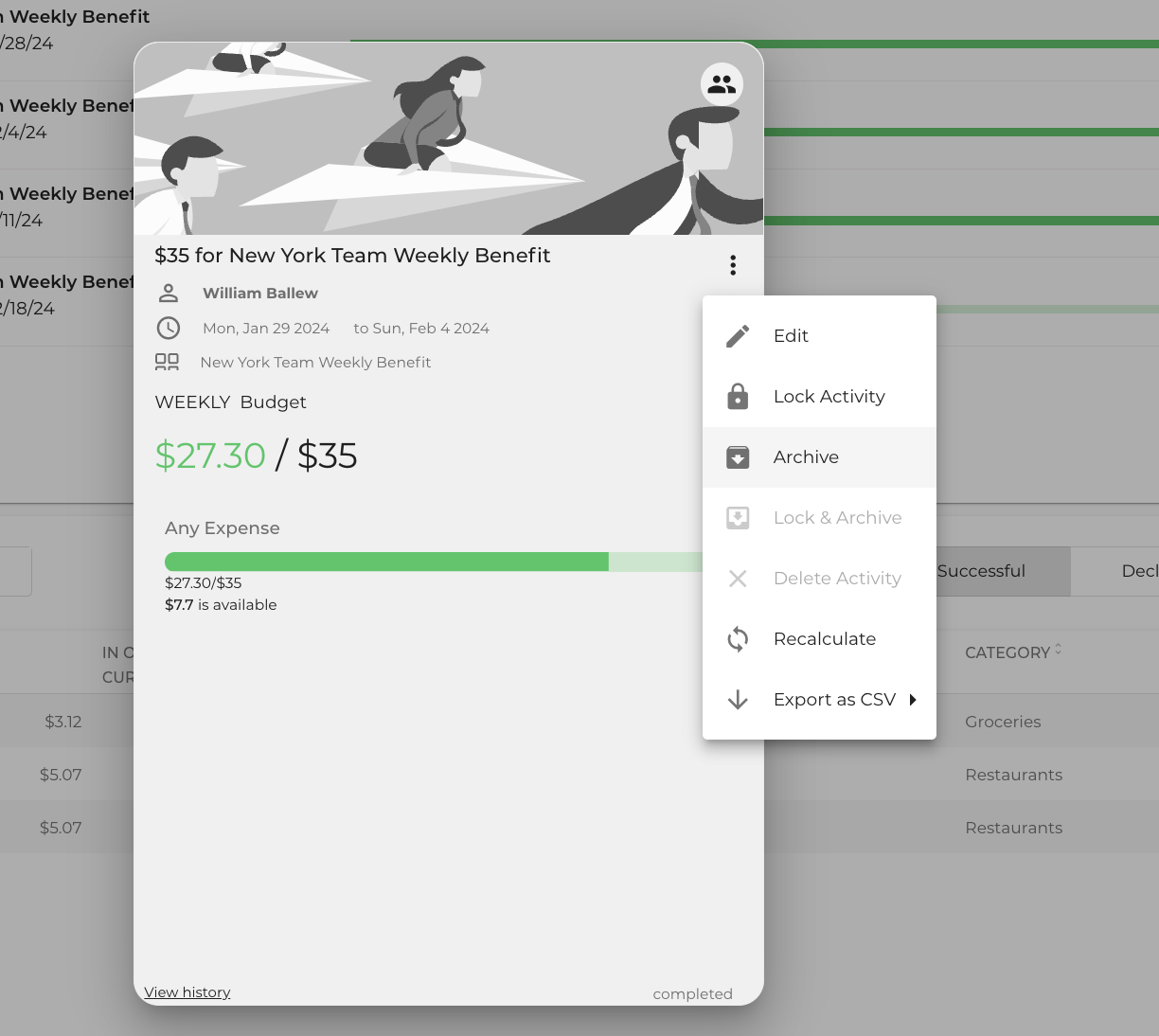1159x1036 pixels.
Task: Click the paper airplanes banner image
Action: (449, 138)
